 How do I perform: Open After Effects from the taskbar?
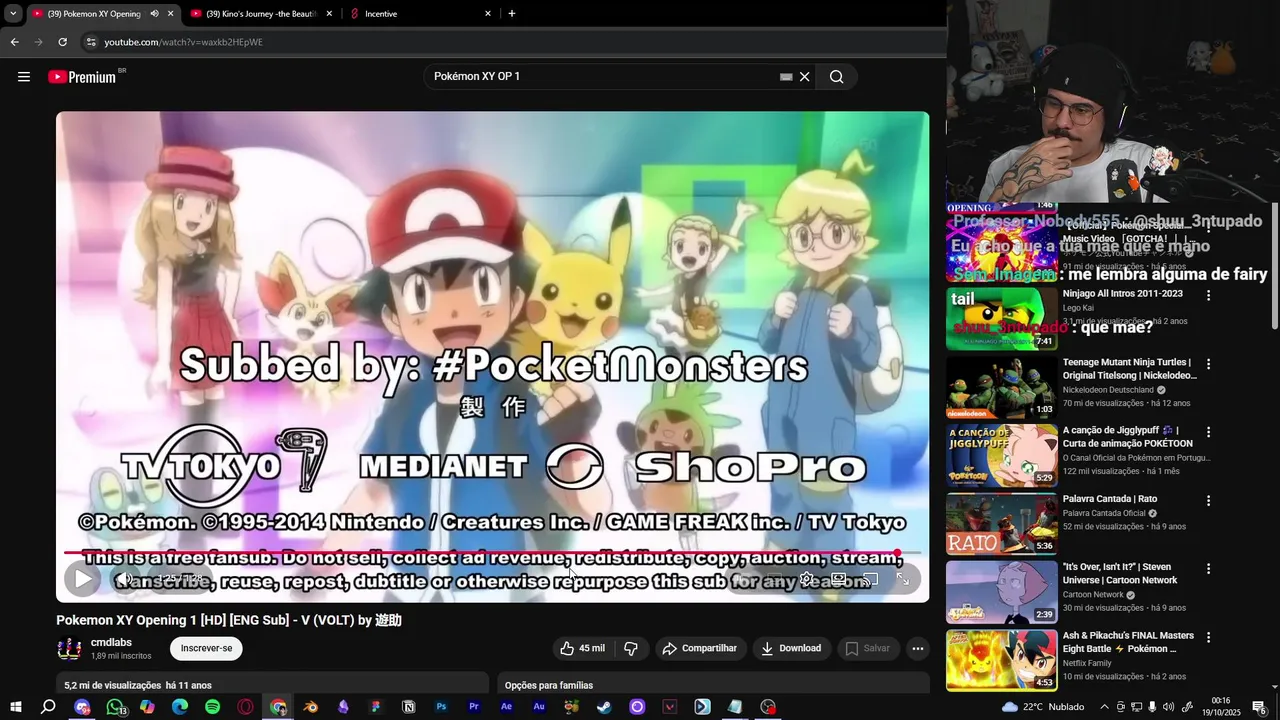(x=507, y=707)
